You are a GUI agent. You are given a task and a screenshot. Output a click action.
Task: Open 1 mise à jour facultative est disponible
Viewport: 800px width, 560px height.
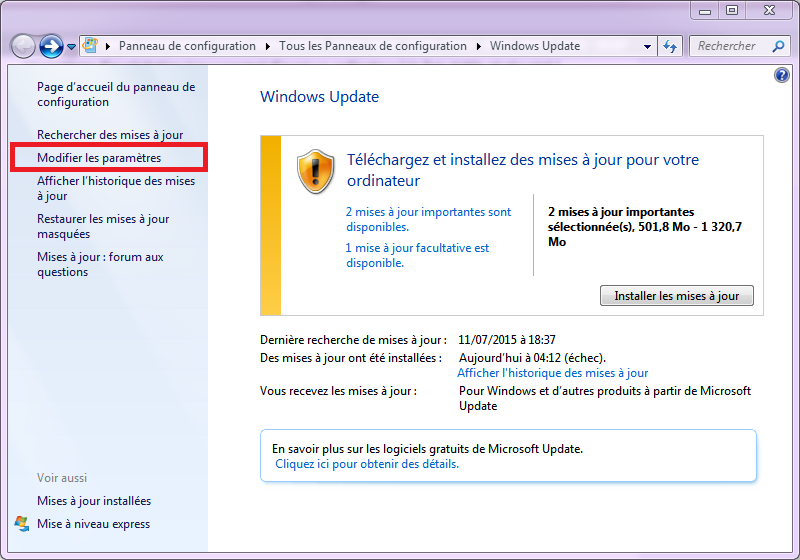[x=417, y=255]
